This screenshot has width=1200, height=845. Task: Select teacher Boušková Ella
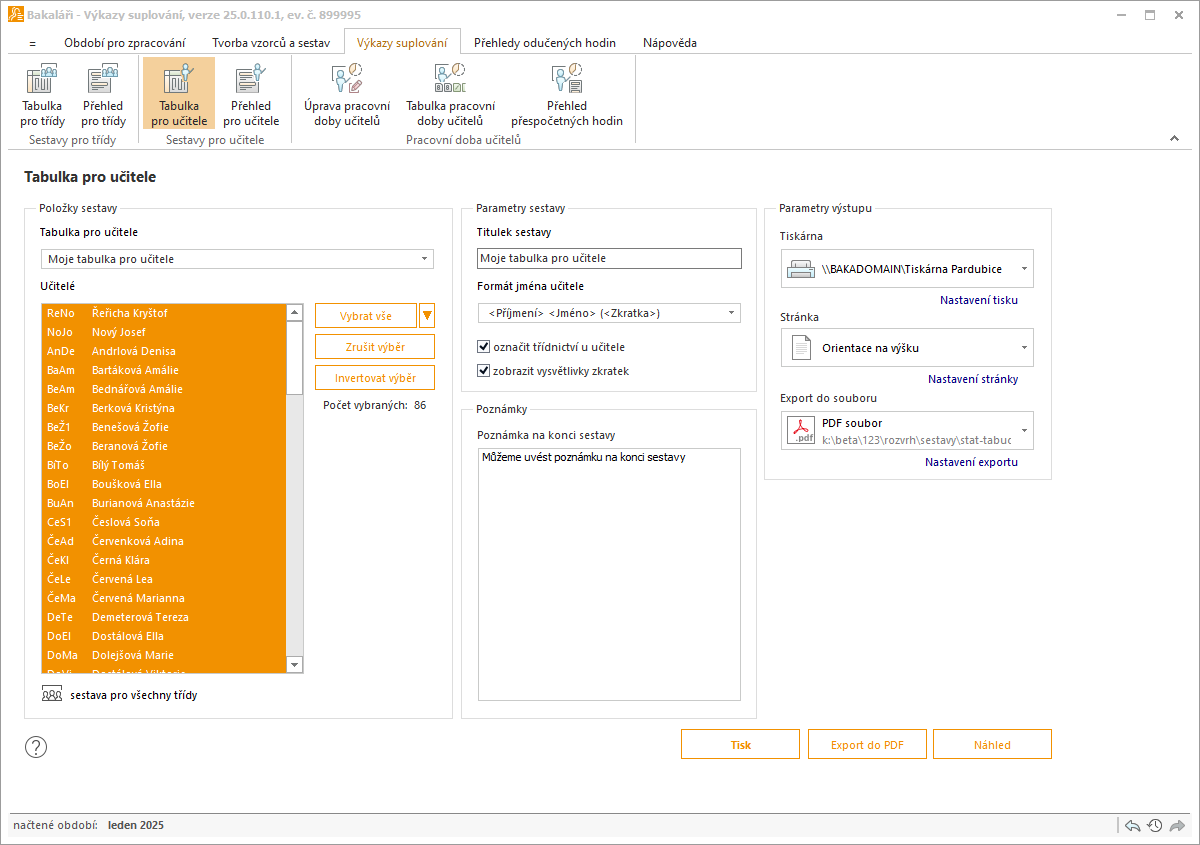point(164,484)
